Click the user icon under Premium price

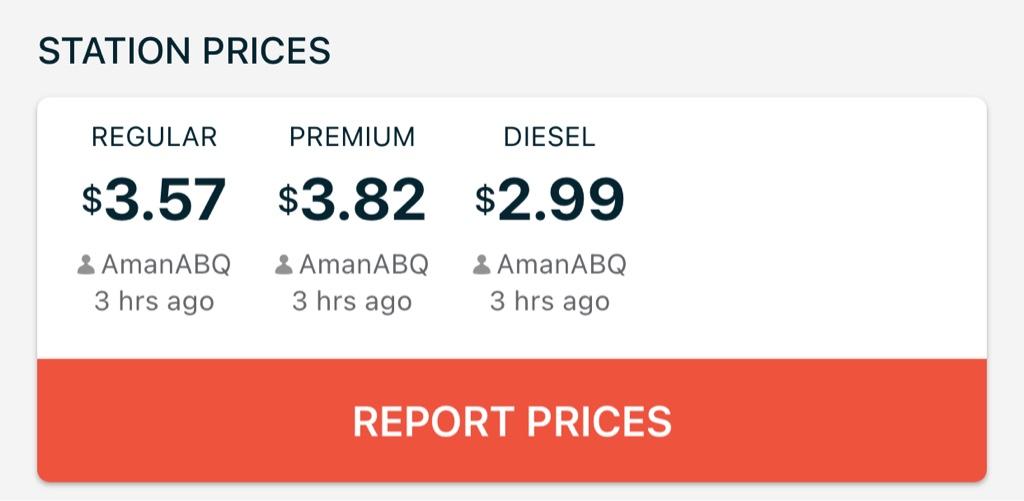tap(284, 265)
